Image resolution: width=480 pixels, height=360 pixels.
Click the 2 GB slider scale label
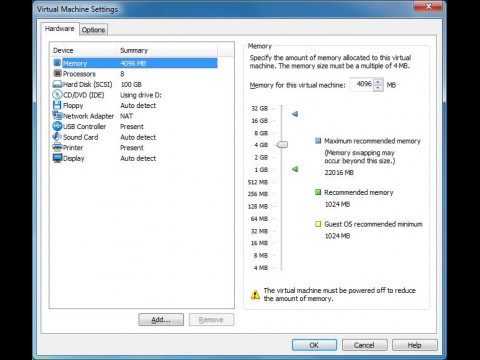point(261,157)
